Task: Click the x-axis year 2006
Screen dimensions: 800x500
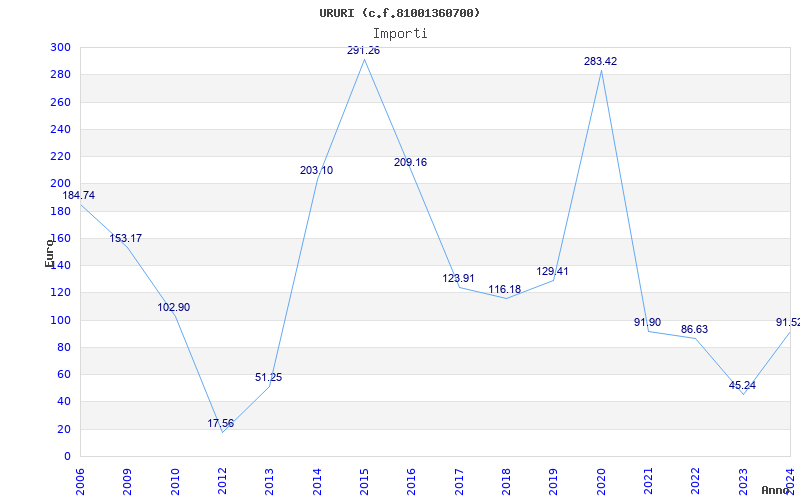Action: [x=80, y=482]
